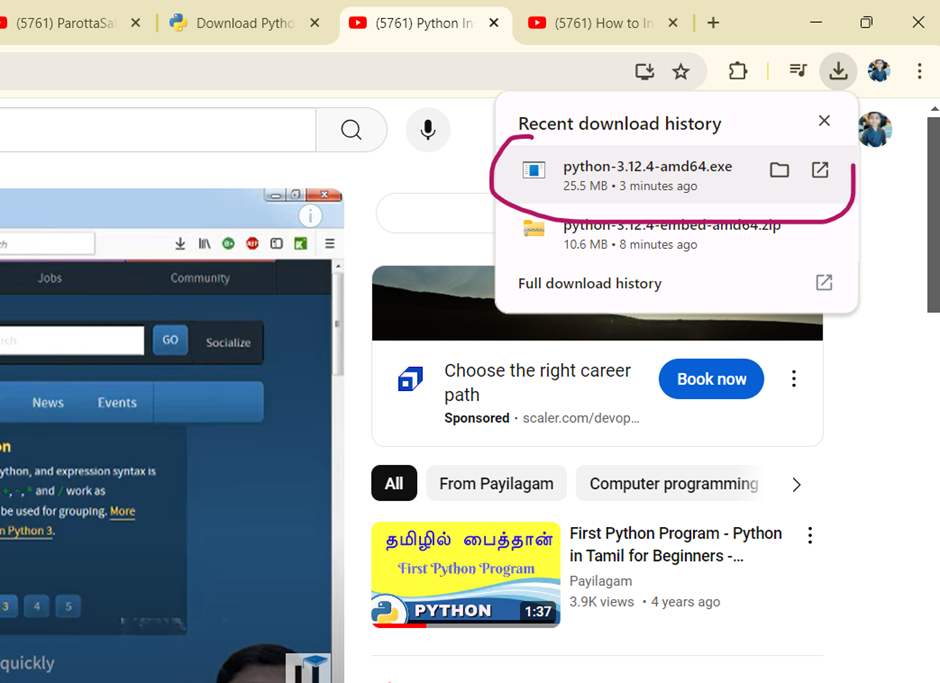Open First Python Program video thumbnail
This screenshot has width=940, height=683.
click(x=466, y=574)
